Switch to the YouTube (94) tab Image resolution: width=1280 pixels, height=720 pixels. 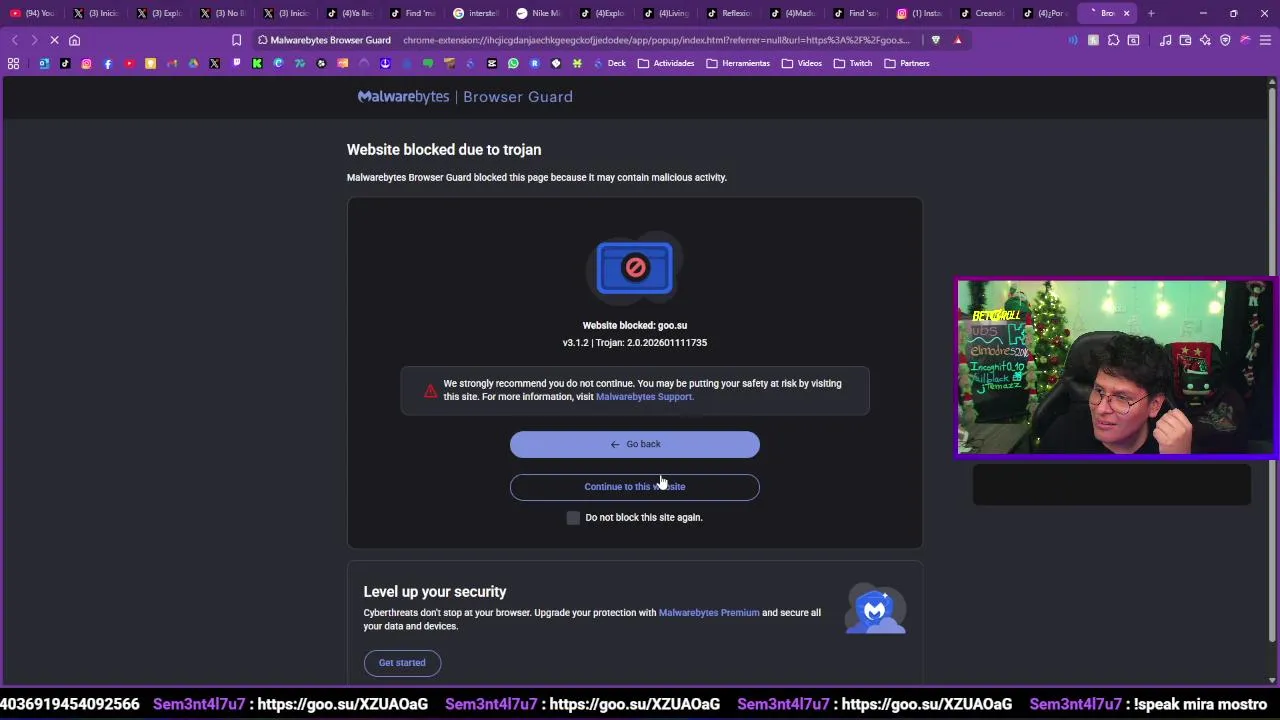32,13
